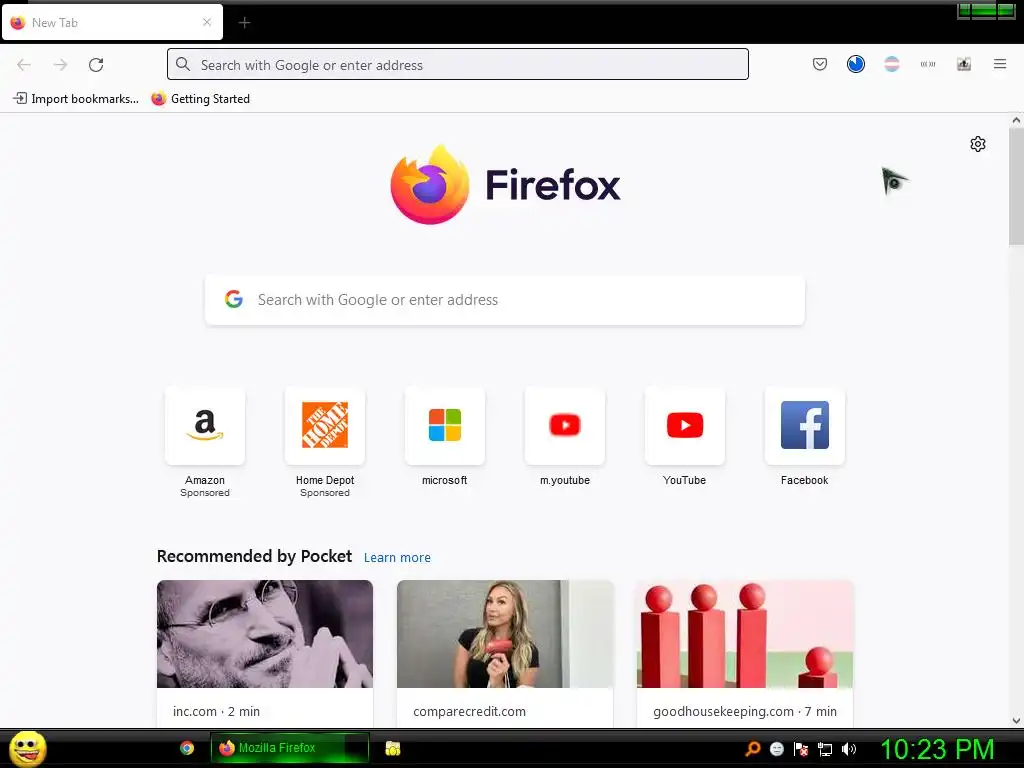Click the speaker volume tray icon
Viewport: 1024px width, 768px height.
[x=848, y=749]
